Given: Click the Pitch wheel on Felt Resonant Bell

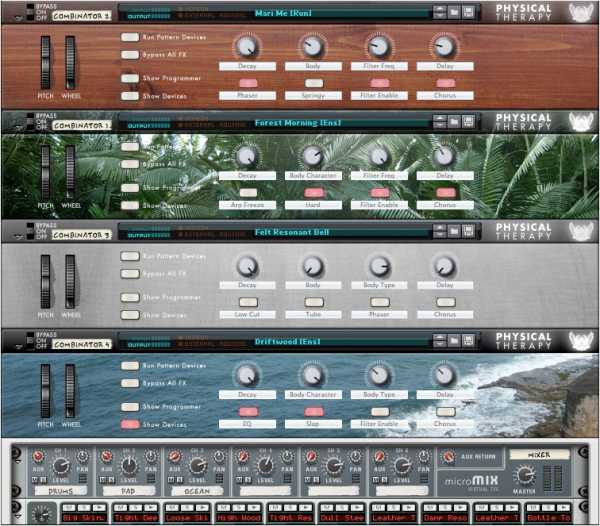Looking at the screenshot, I should (x=46, y=282).
